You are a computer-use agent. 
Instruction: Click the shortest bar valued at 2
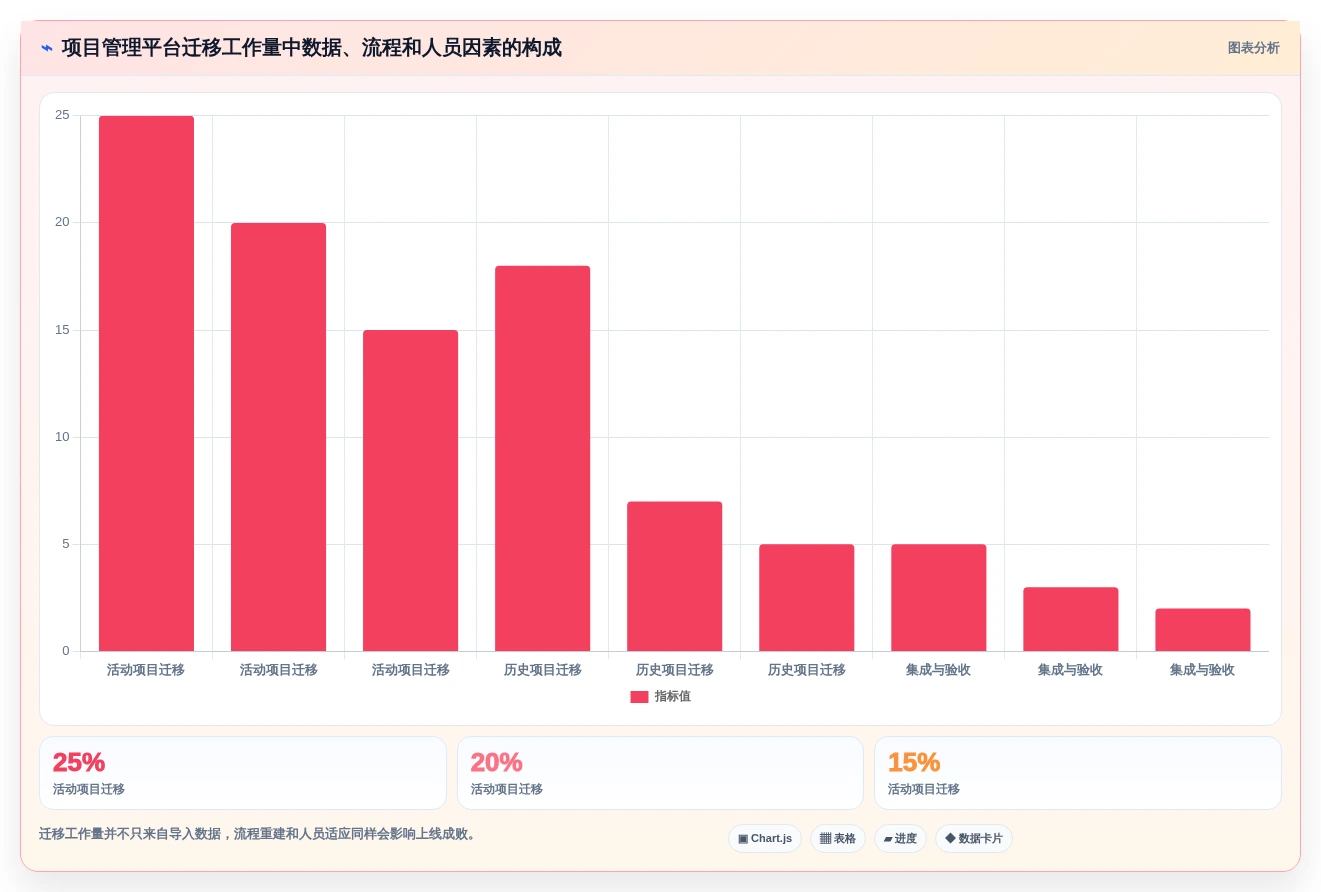[1202, 630]
